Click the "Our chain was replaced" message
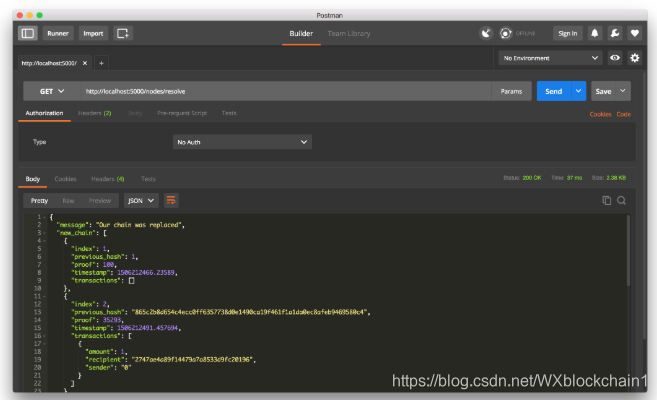 pos(139,225)
